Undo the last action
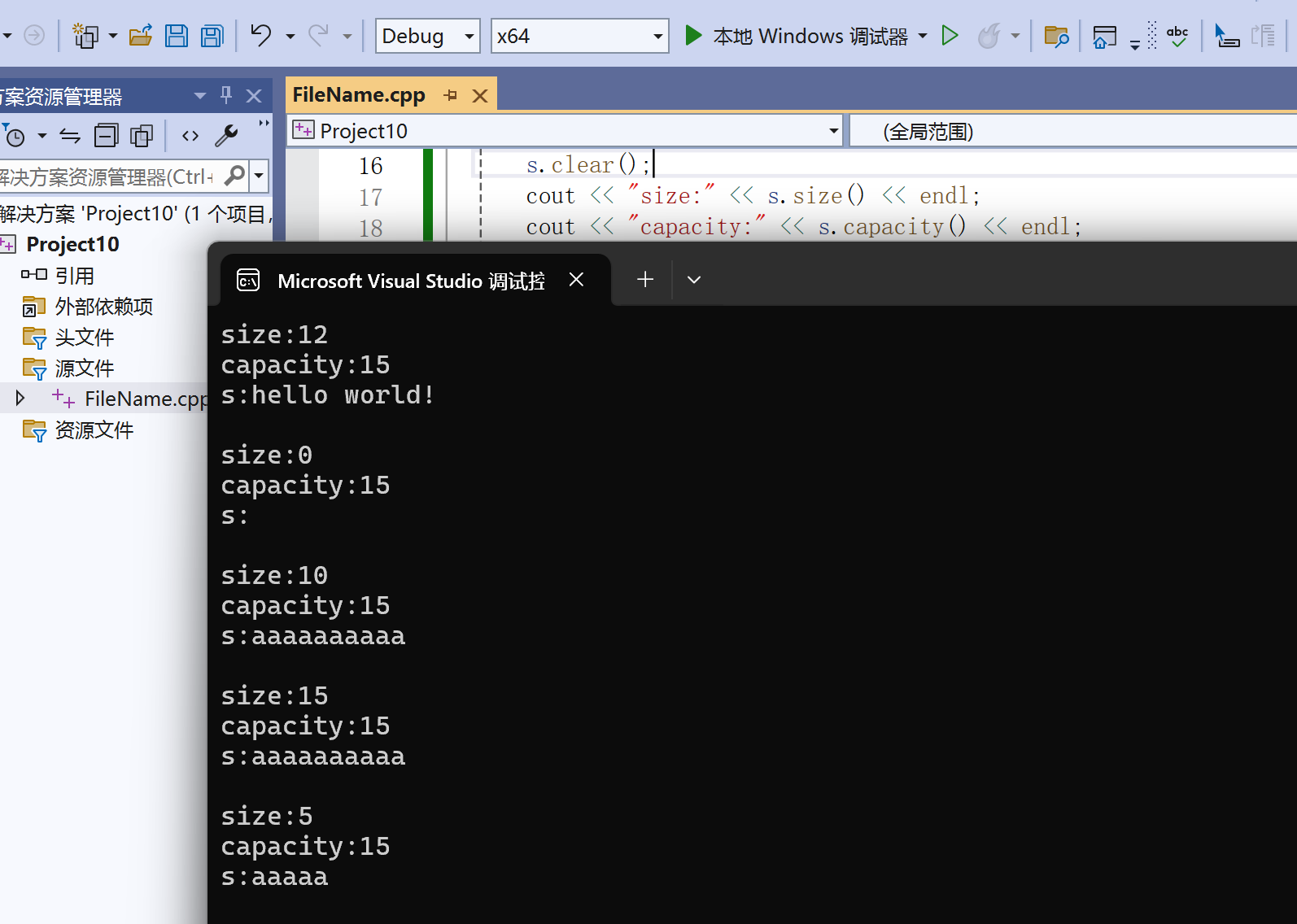 pos(261,35)
